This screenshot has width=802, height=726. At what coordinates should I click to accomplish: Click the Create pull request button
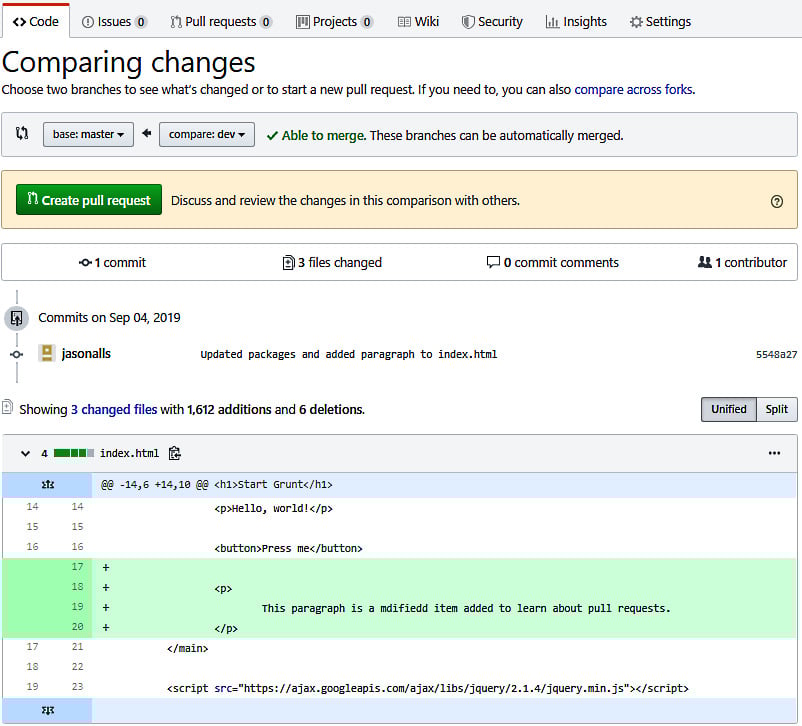[x=89, y=200]
